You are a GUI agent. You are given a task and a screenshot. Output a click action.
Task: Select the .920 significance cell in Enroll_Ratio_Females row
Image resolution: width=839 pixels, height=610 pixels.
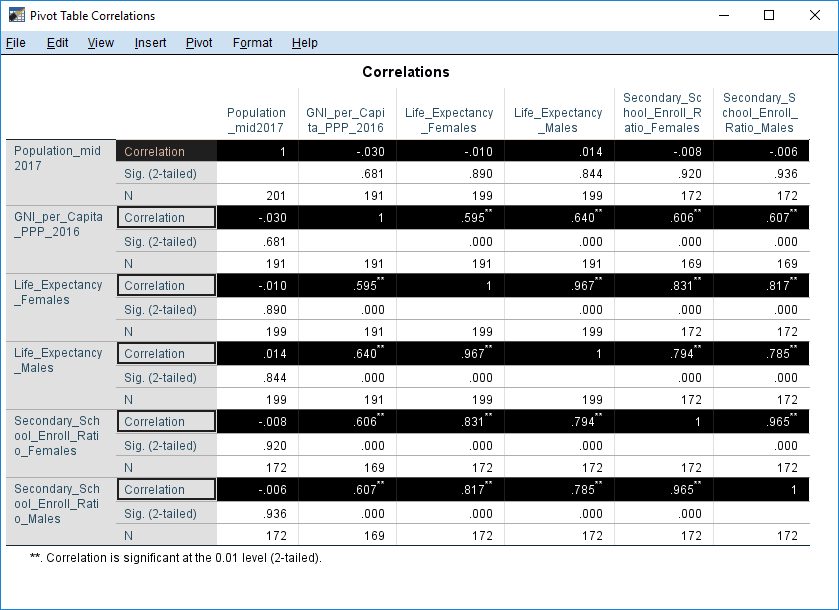257,445
